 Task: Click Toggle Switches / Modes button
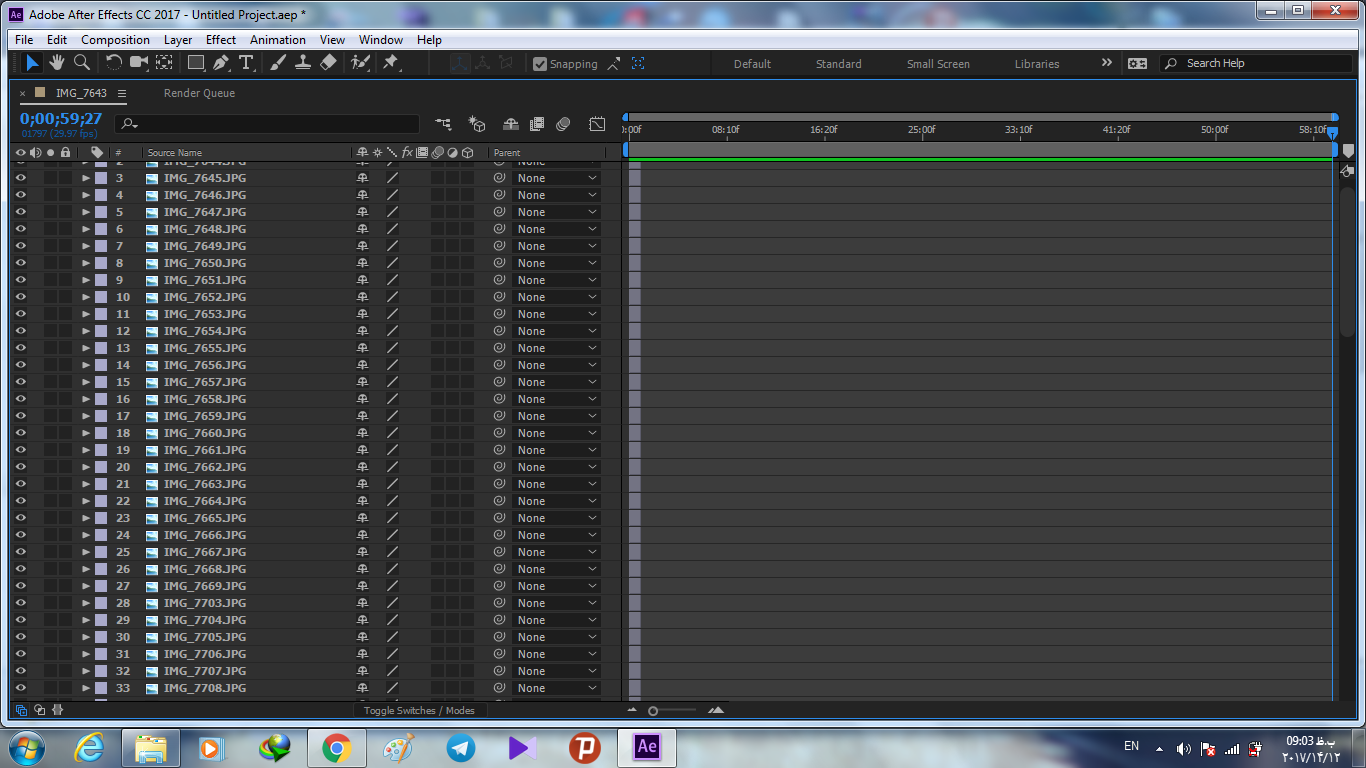[419, 710]
